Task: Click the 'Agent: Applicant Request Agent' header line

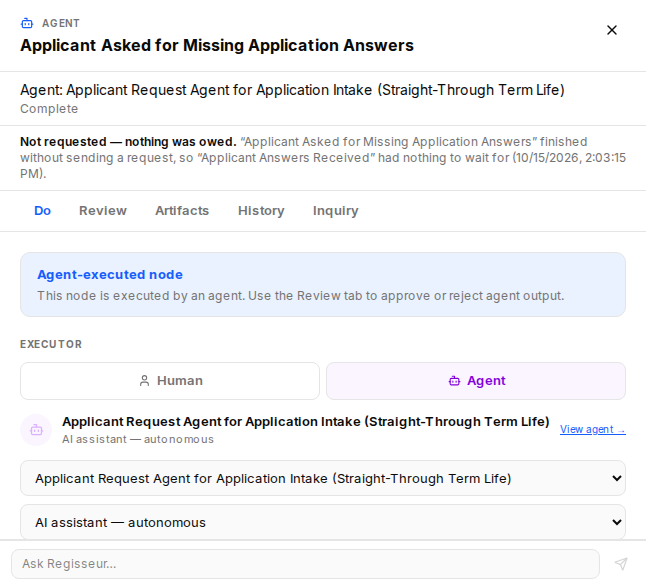Action: point(293,90)
